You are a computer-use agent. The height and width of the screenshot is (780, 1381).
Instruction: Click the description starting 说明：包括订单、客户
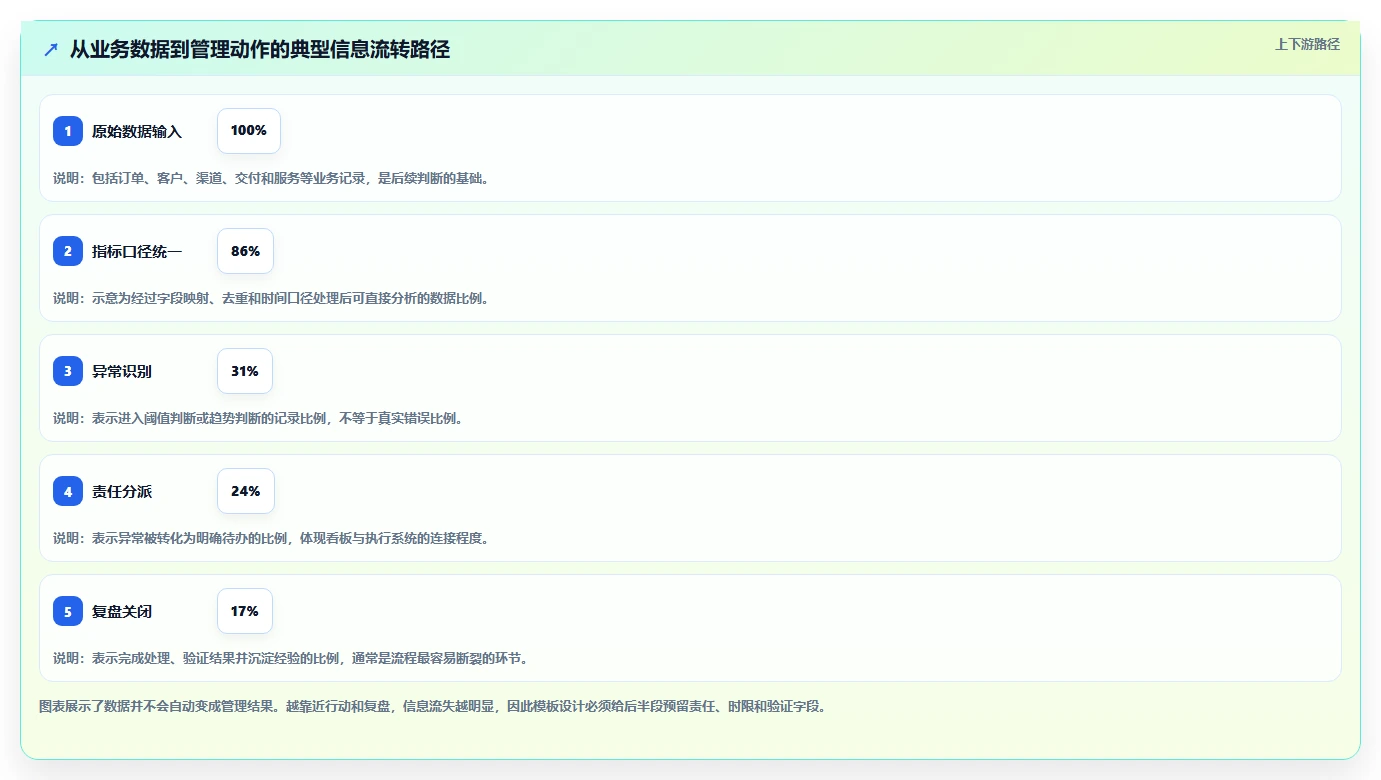pos(271,178)
